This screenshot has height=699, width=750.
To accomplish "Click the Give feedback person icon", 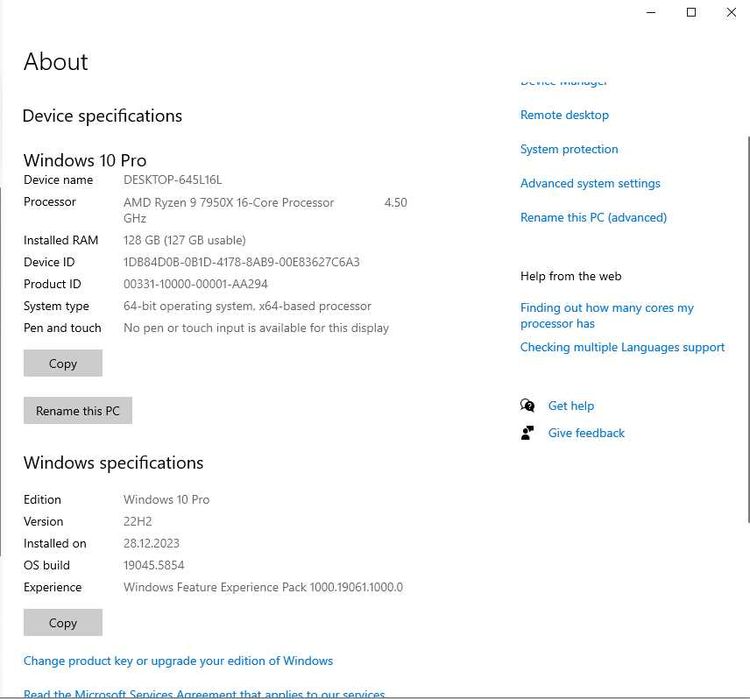I will point(527,433).
